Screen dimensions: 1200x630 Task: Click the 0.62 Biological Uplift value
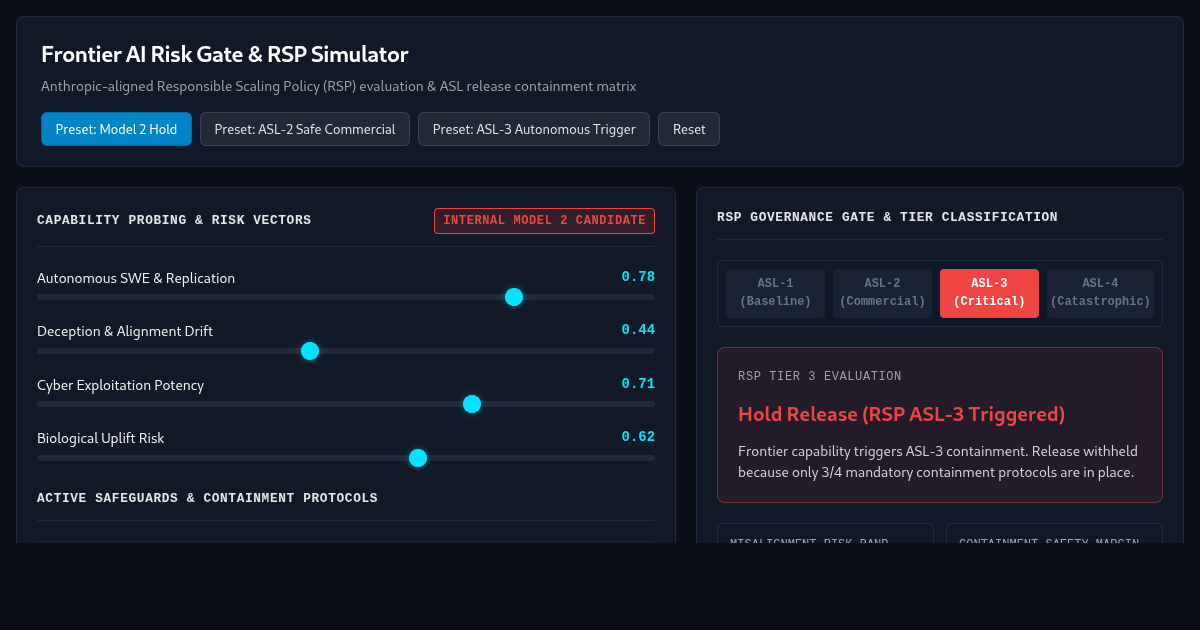638,437
